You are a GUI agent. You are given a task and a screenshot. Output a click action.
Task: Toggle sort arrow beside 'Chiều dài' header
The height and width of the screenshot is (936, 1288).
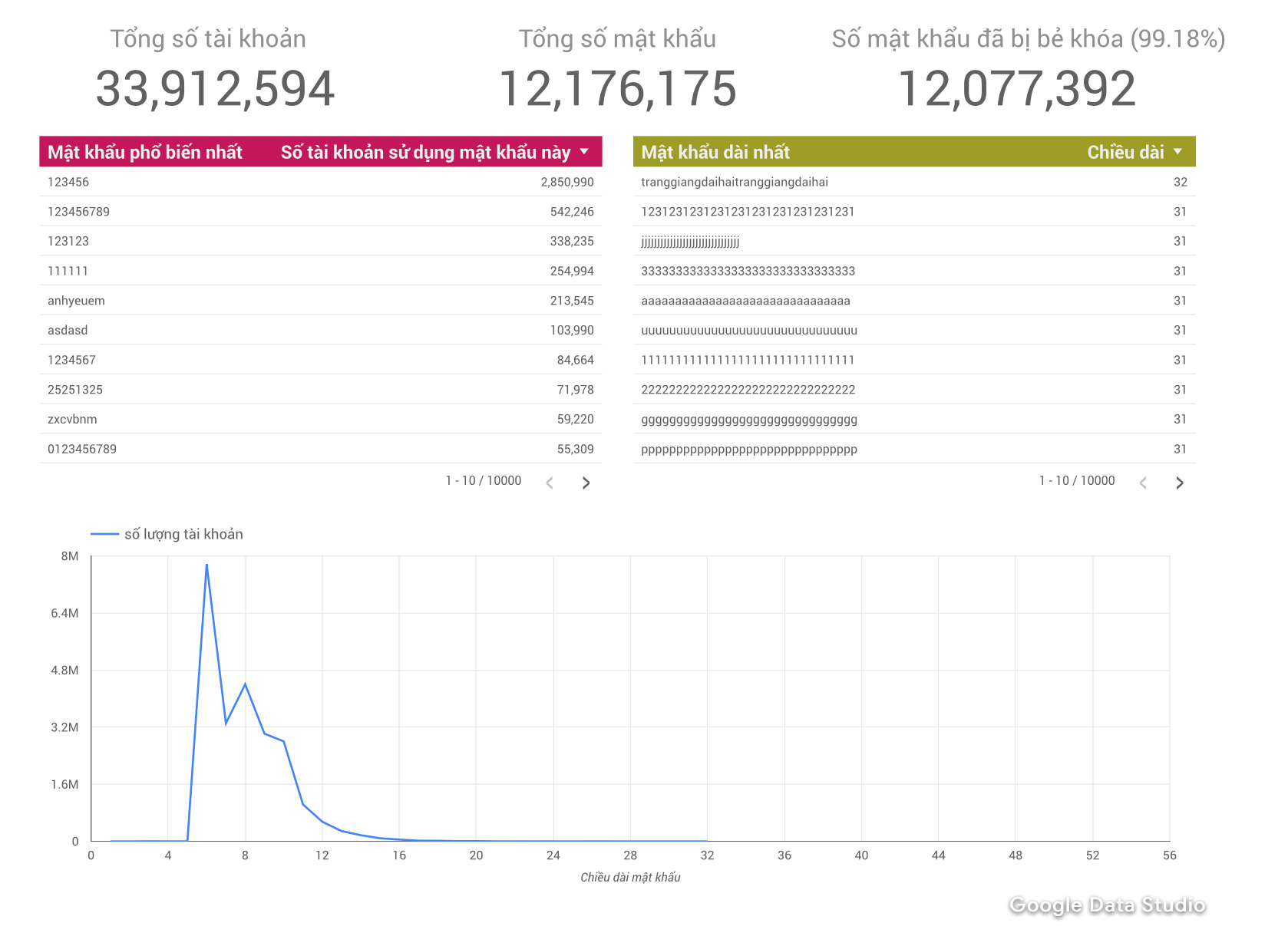[1178, 152]
